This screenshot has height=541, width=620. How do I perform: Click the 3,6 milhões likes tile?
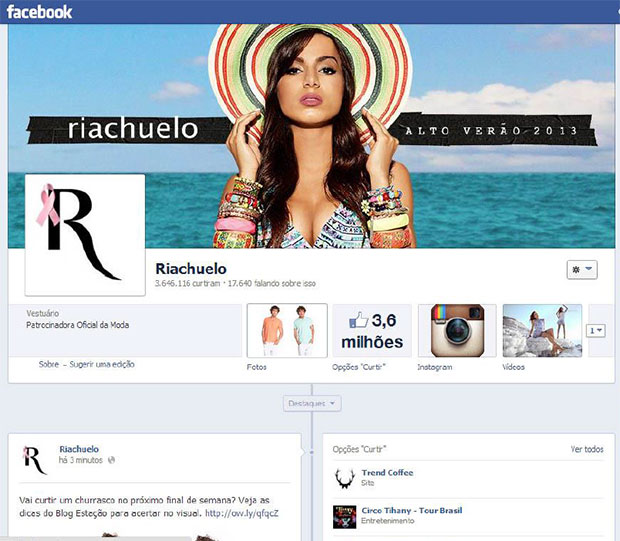[x=372, y=331]
